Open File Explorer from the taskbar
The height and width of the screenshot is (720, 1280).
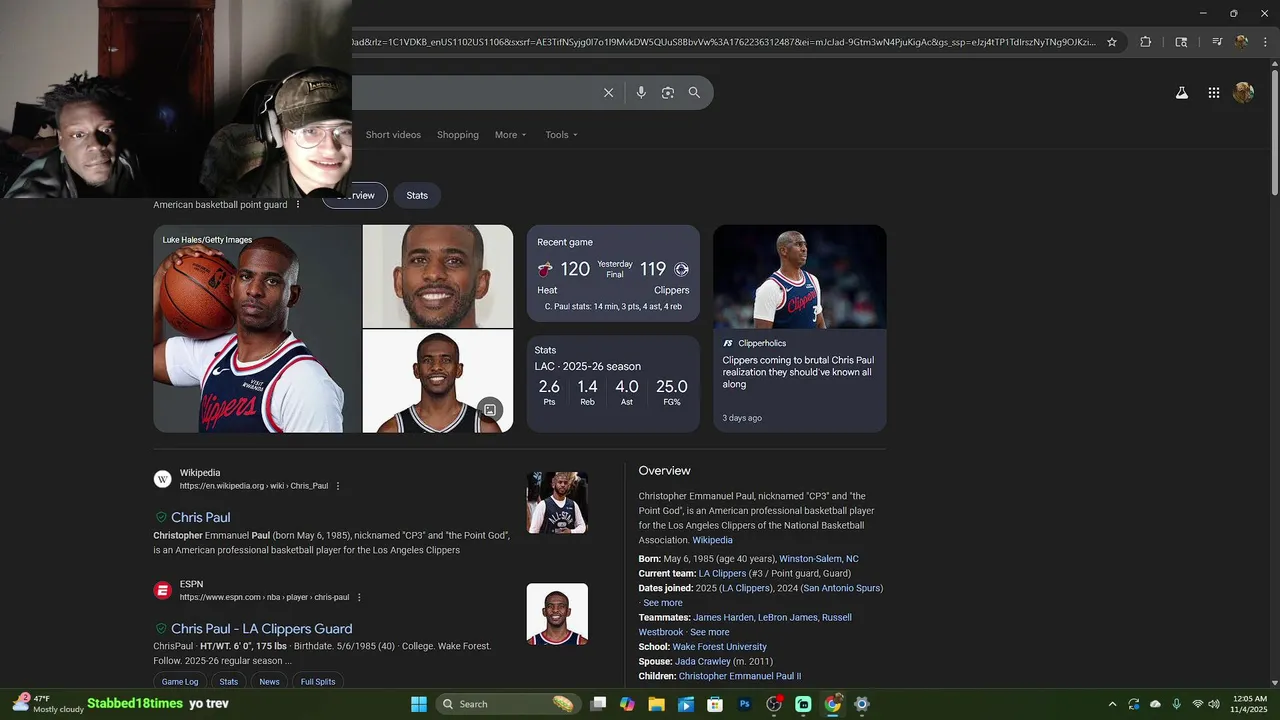coord(657,704)
